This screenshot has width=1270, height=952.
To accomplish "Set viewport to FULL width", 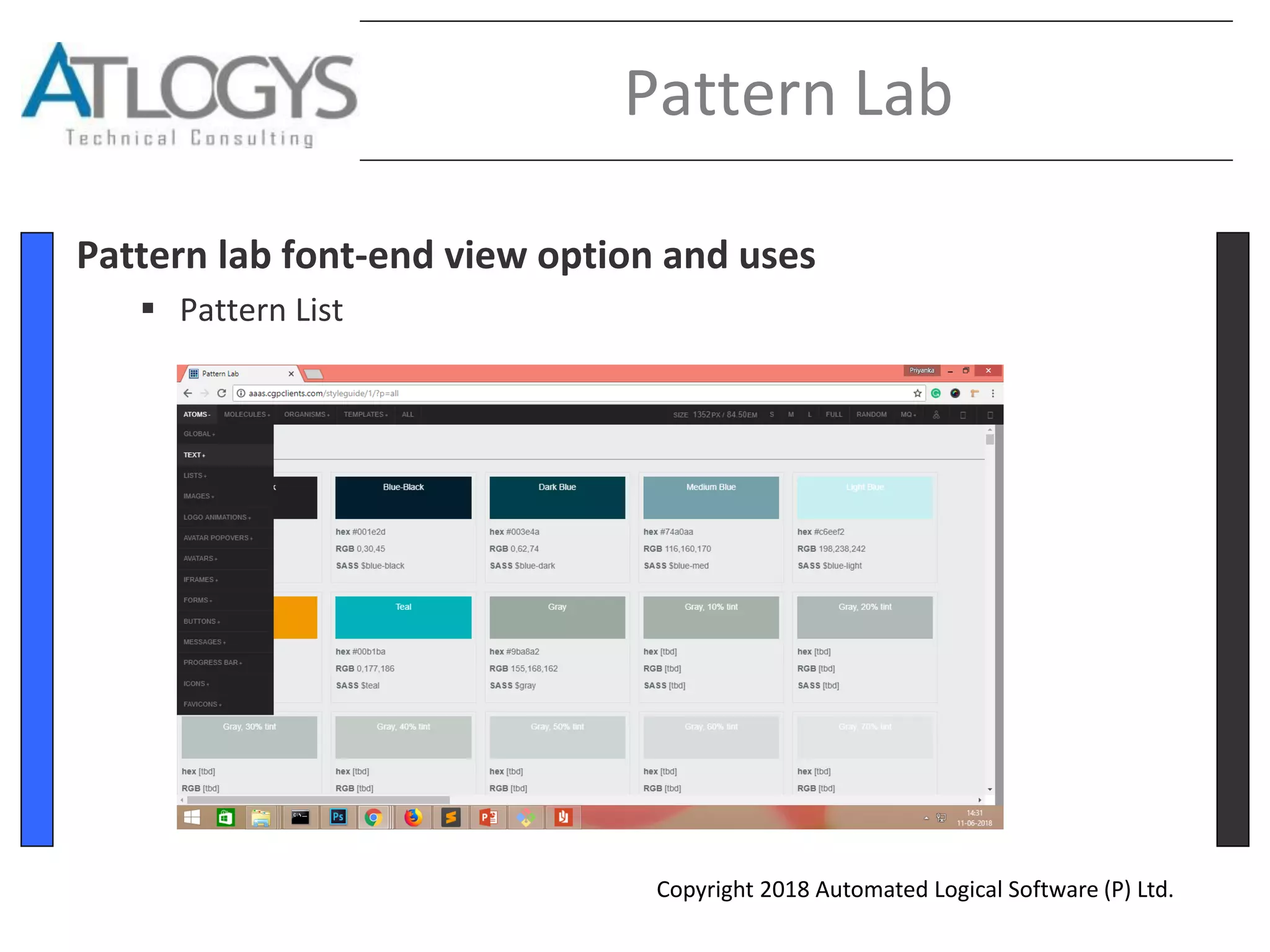I will pyautogui.click(x=834, y=415).
